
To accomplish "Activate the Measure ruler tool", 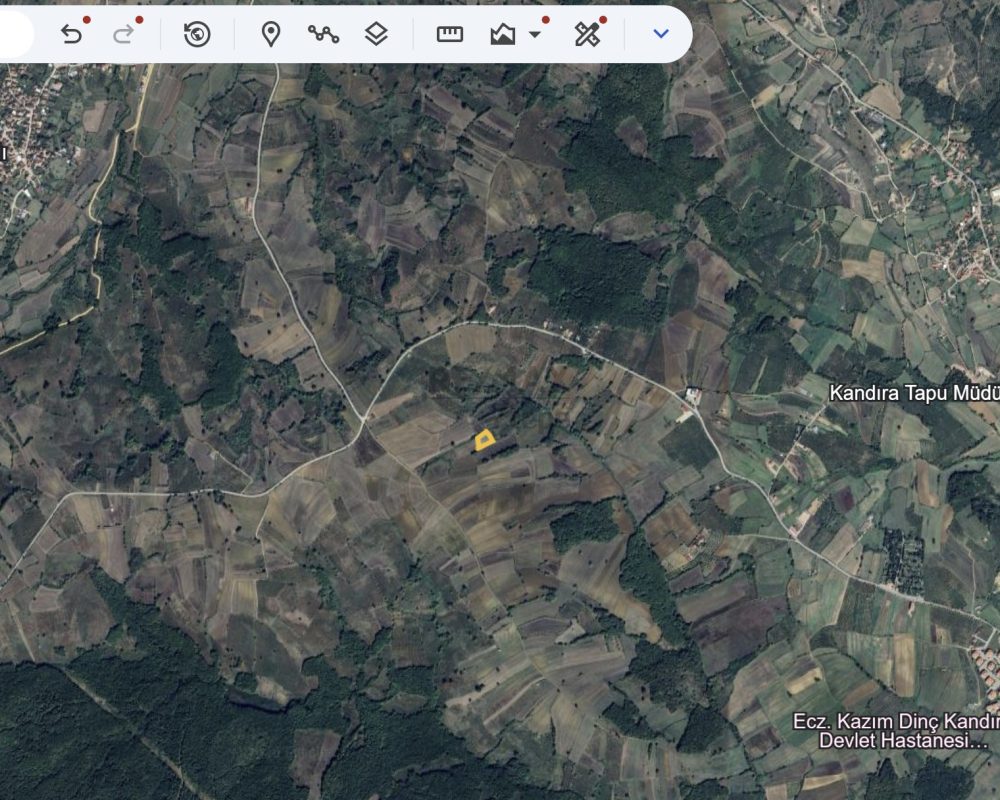I will 450,34.
